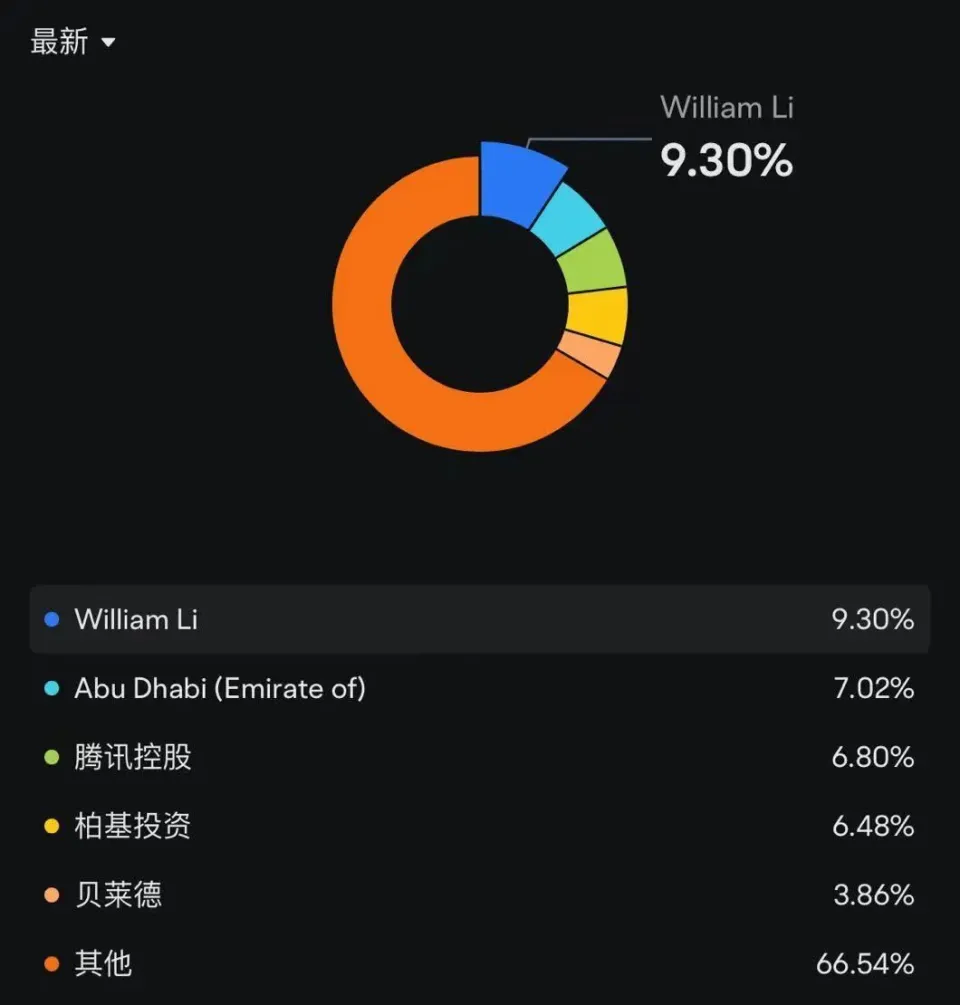Screen dimensions: 960x1005
Task: Click the yellow dot beside 柏基投资
Action: point(52,826)
